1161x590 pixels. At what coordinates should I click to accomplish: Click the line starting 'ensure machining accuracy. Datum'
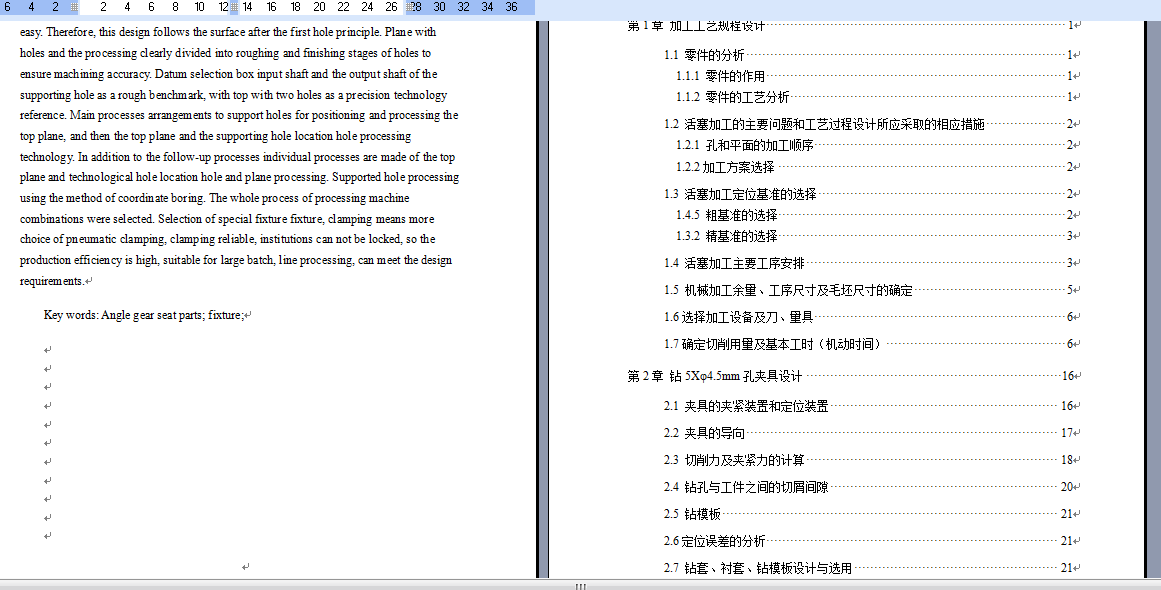[x=229, y=74]
